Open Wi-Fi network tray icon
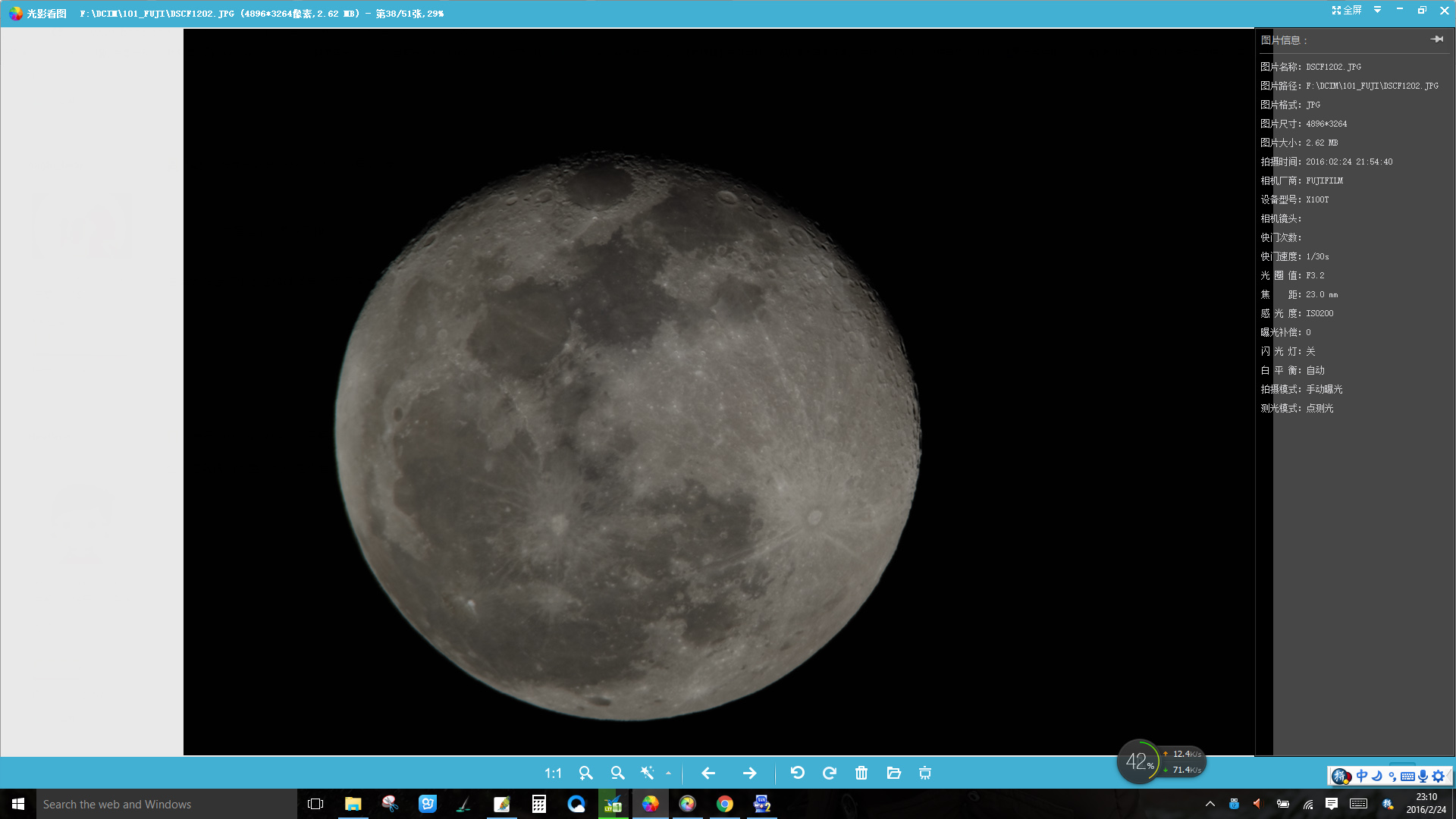The height and width of the screenshot is (819, 1456). (x=1308, y=804)
